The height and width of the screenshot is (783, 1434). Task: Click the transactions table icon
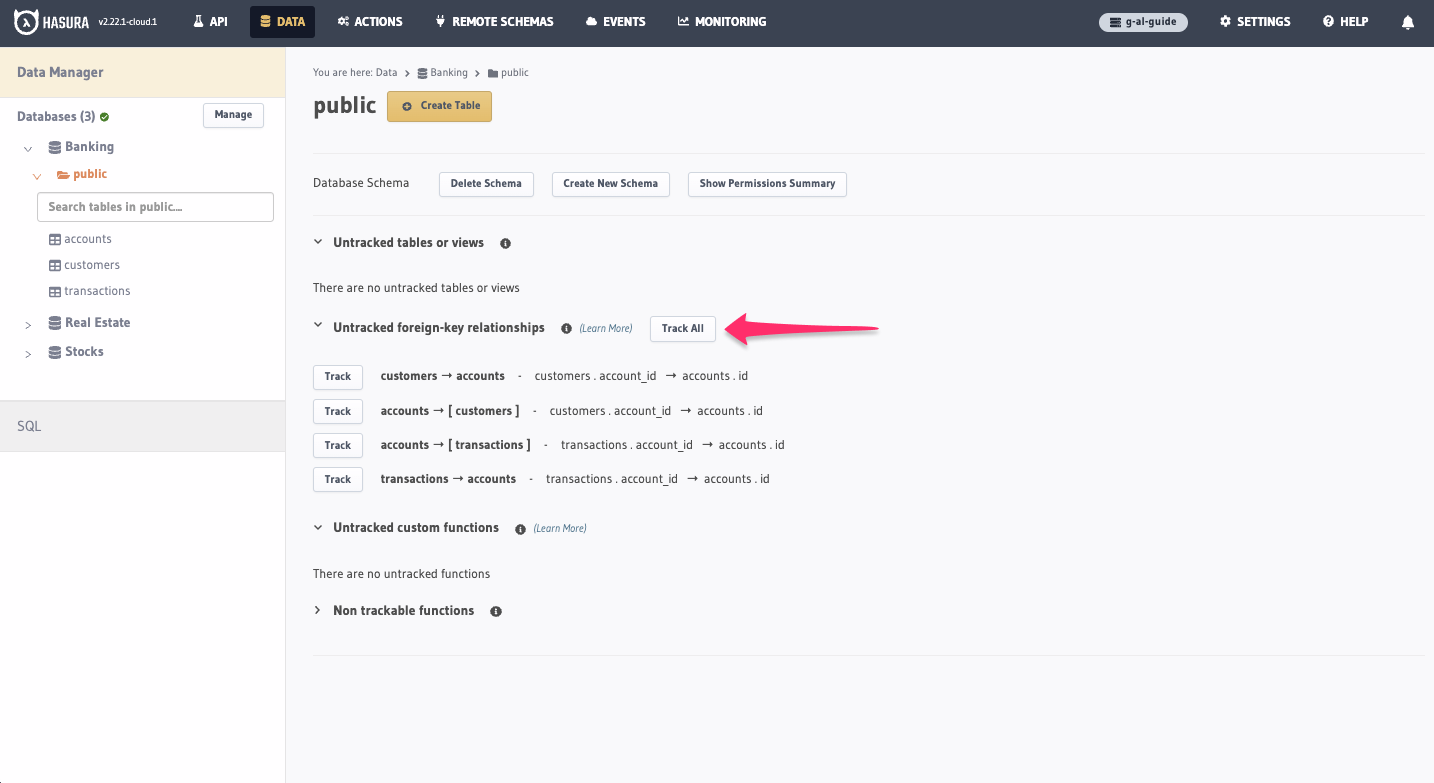54,290
